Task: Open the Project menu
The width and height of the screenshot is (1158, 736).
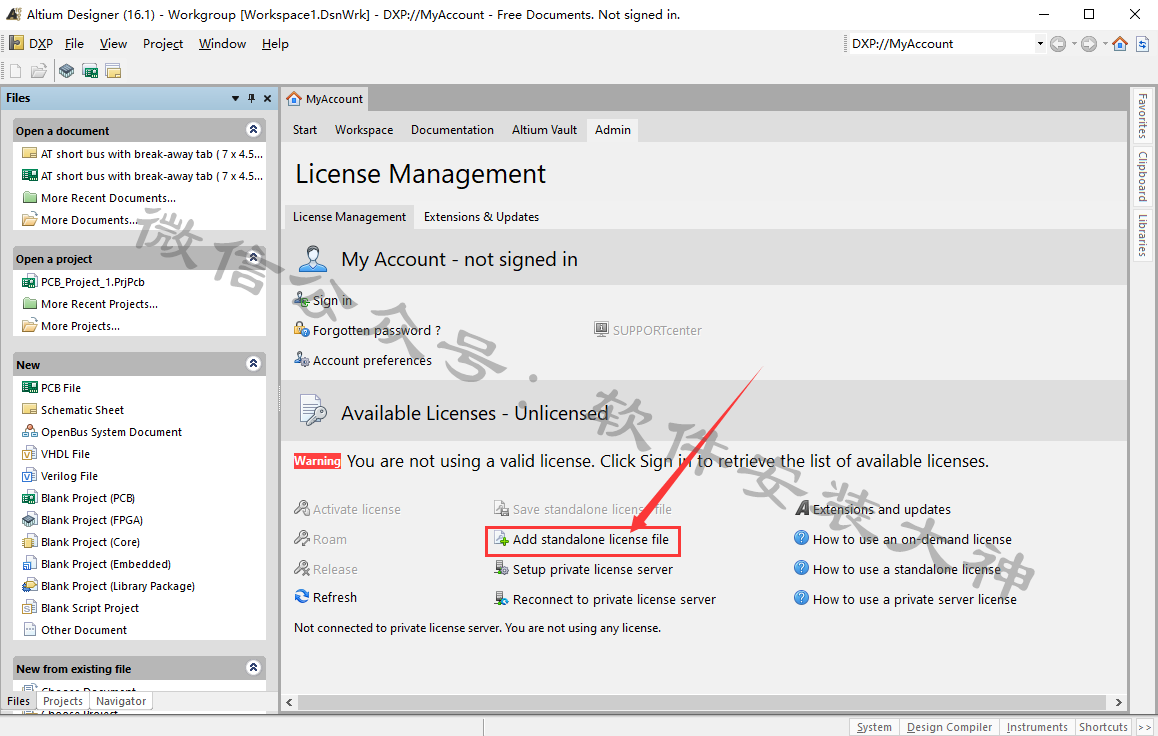Action: [163, 44]
